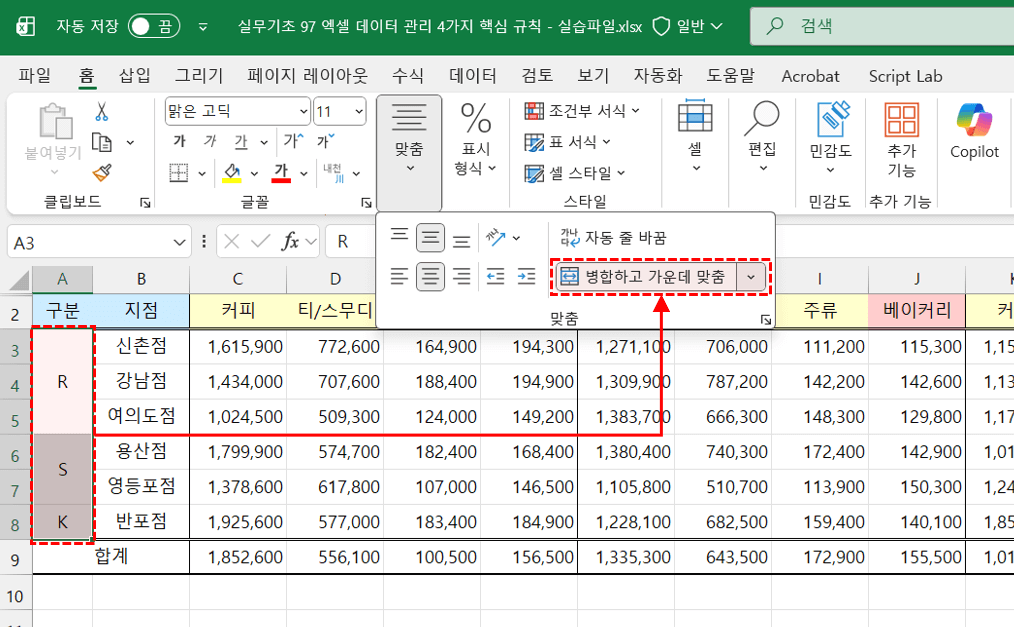Click the Cut scissors icon
Screen dimensions: 1014x627
[101, 112]
